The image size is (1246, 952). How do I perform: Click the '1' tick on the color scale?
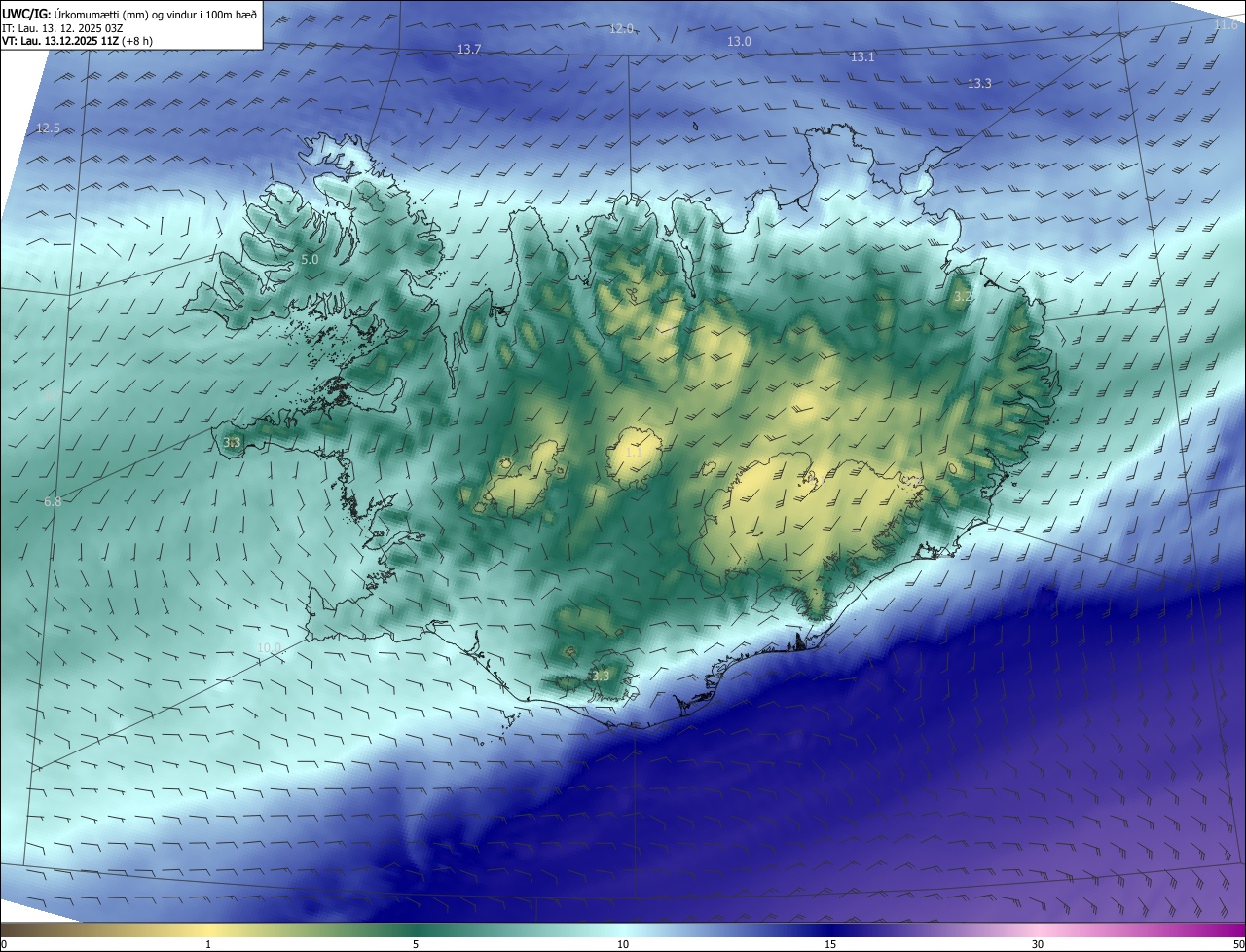(208, 945)
